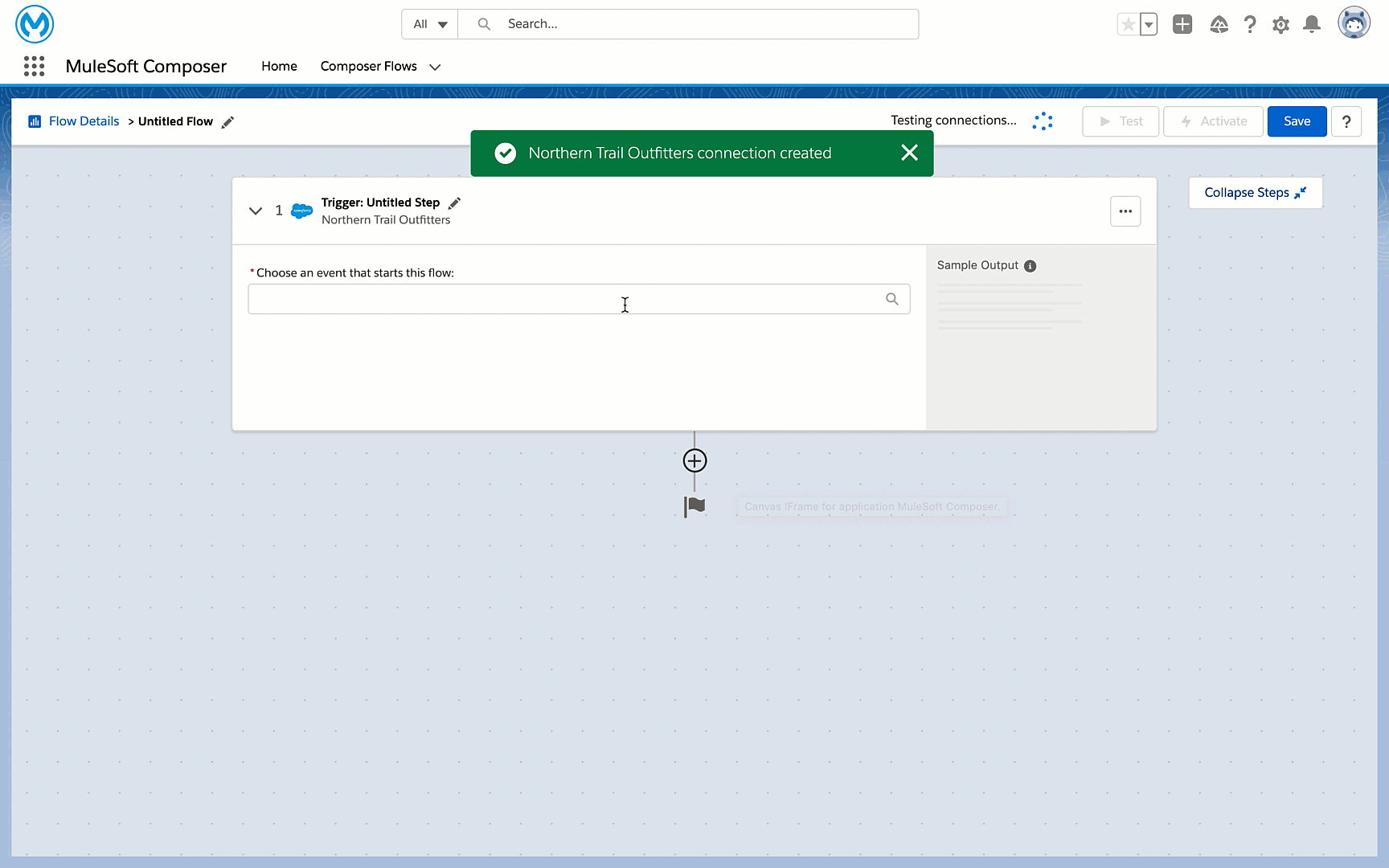Open the global actions plus icon

tap(1182, 24)
